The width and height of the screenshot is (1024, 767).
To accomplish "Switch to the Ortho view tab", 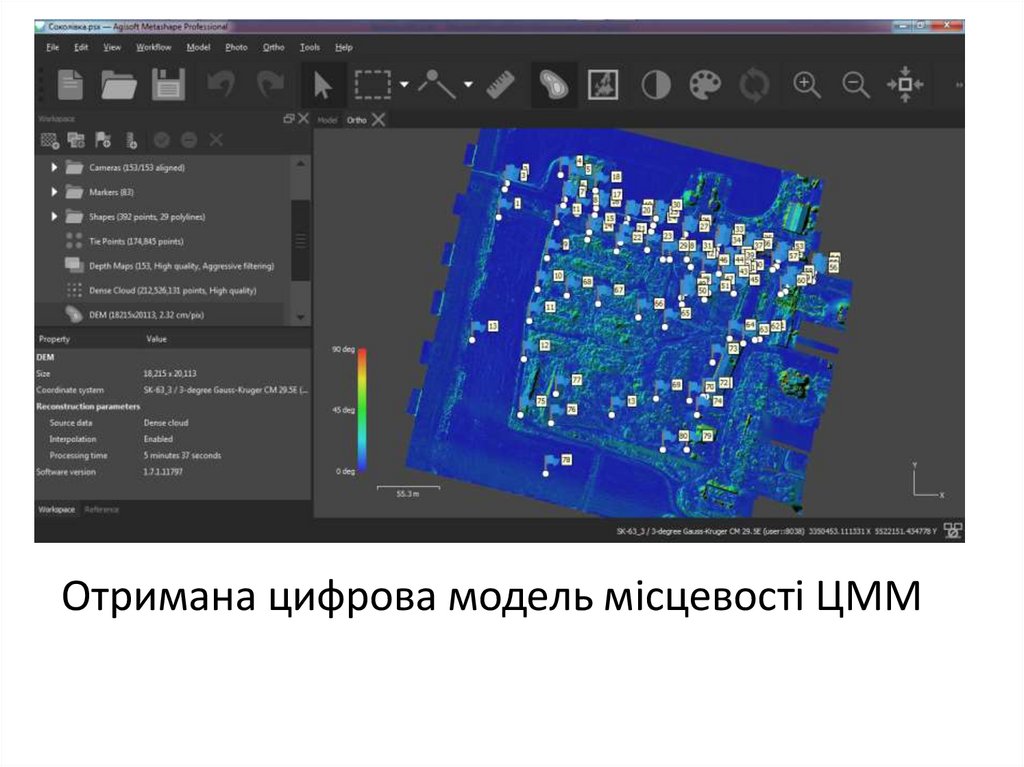I will pos(357,120).
